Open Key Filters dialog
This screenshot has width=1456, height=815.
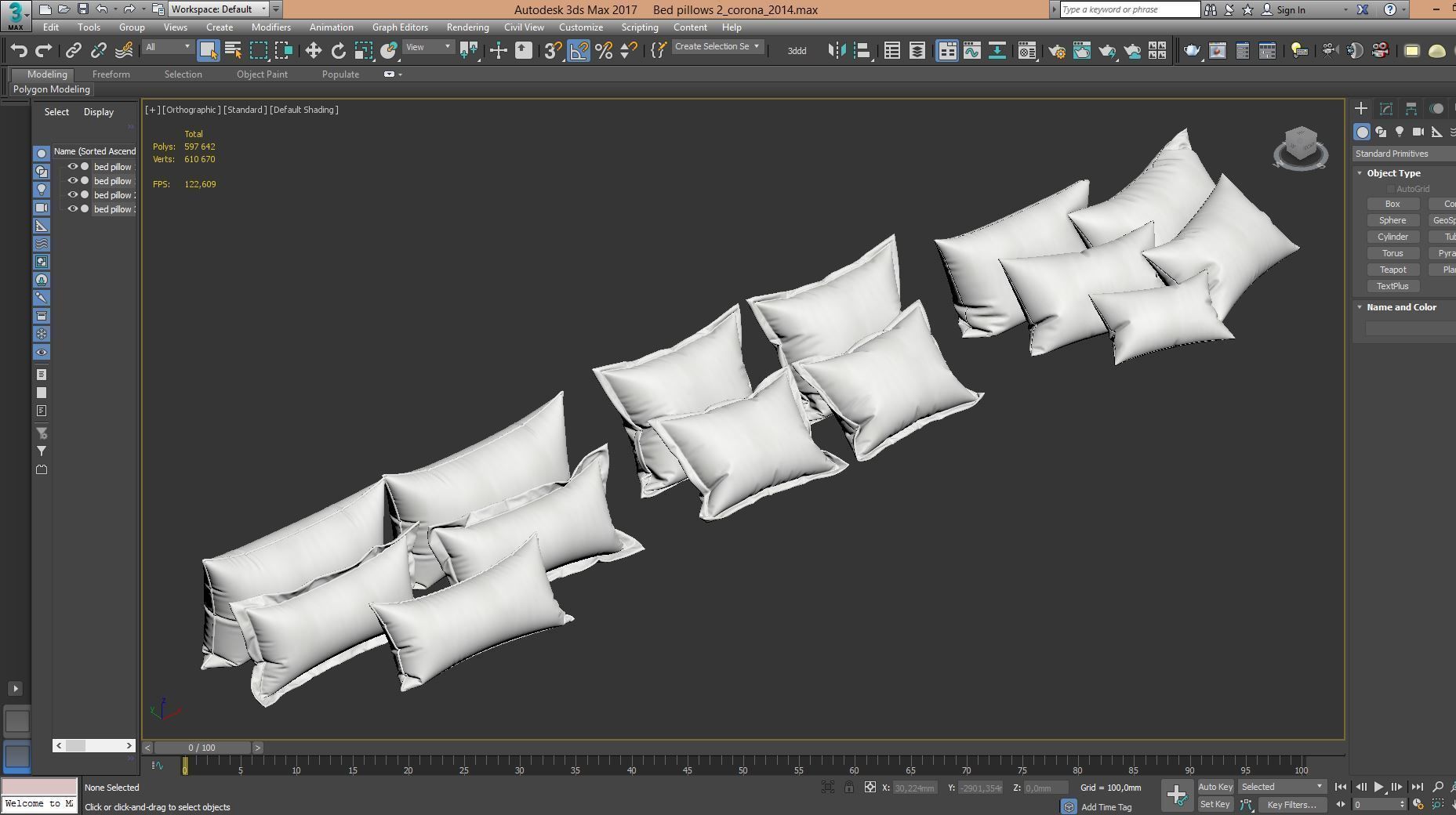[1291, 804]
